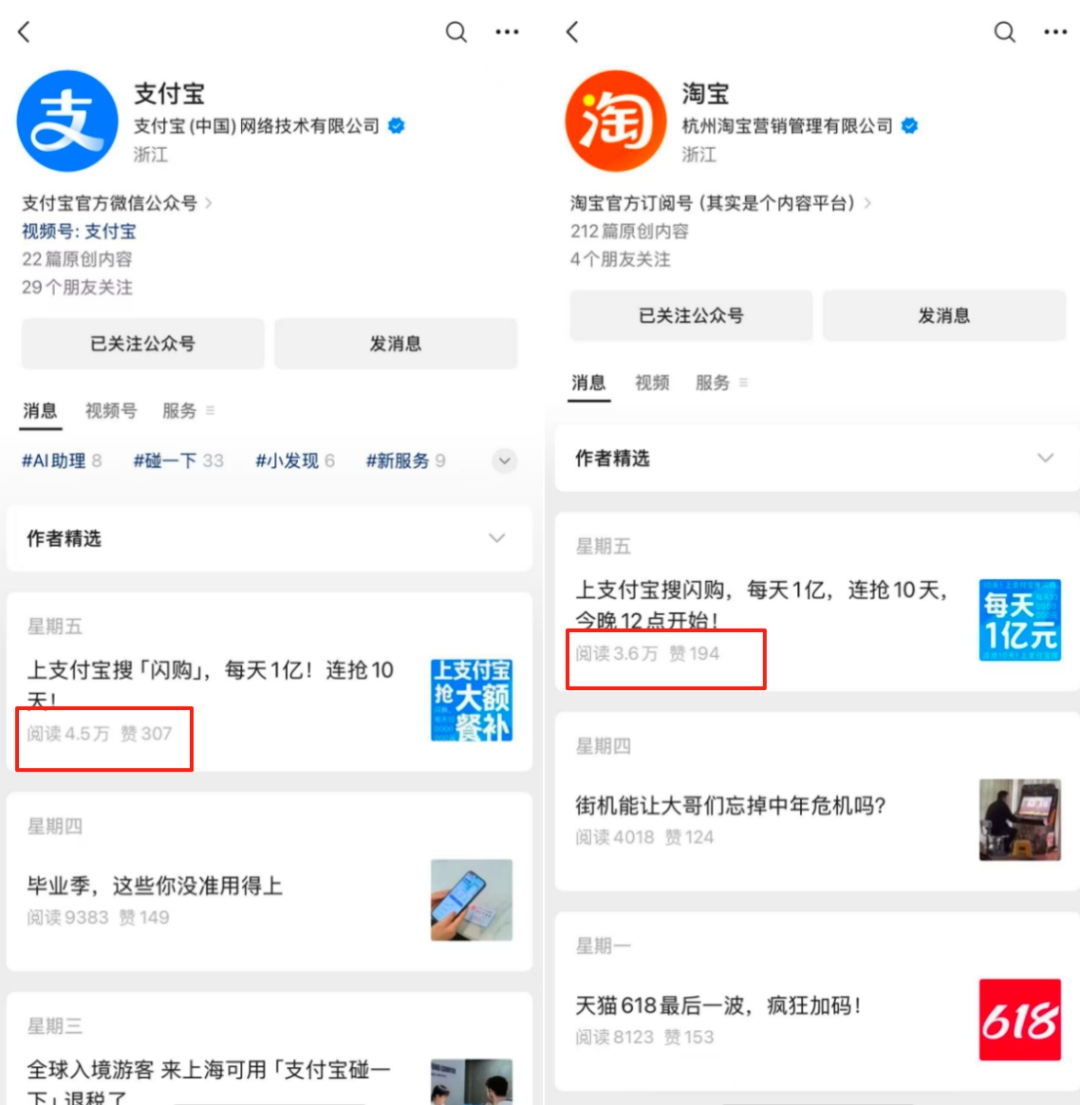The image size is (1080, 1105).
Task: Tap verified badge beside 杭州淘宝营销管理有限公司
Action: click(910, 126)
